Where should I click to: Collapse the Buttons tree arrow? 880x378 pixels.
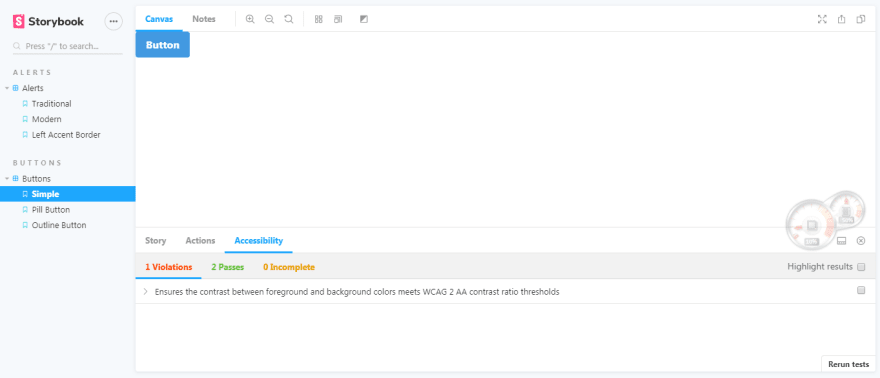click(x=7, y=178)
